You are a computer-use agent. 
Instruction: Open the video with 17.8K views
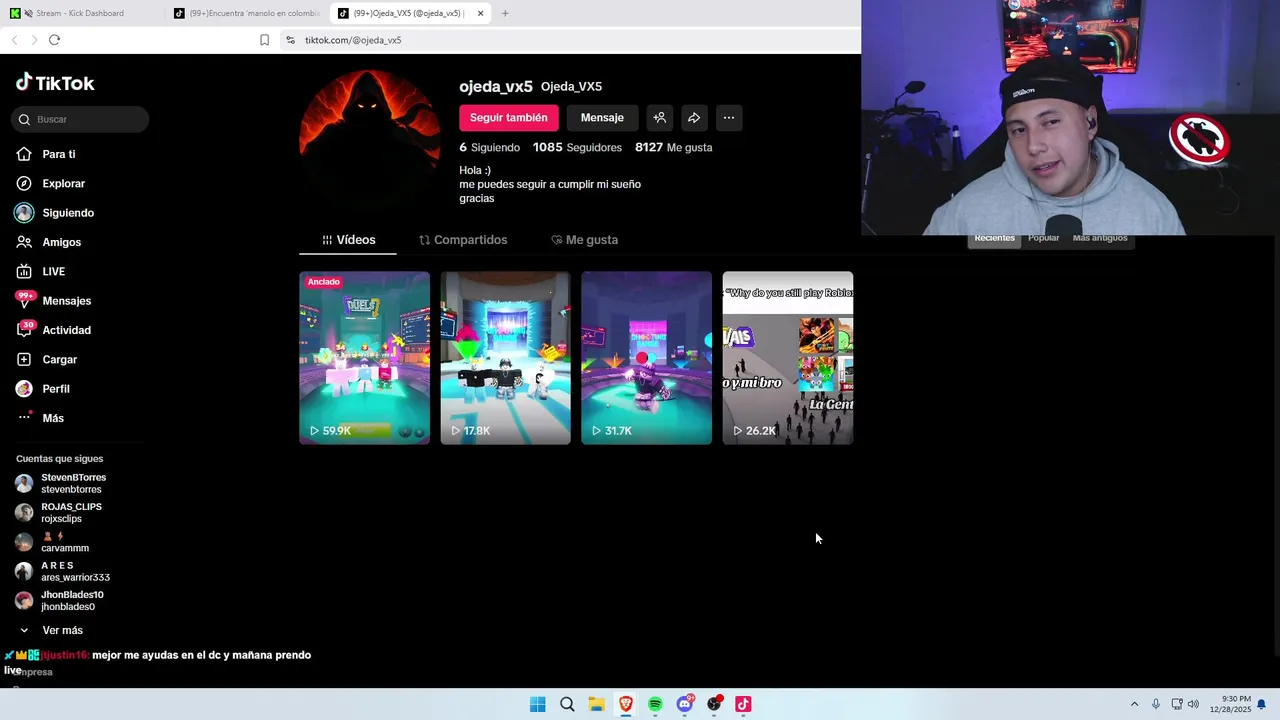[x=505, y=358]
